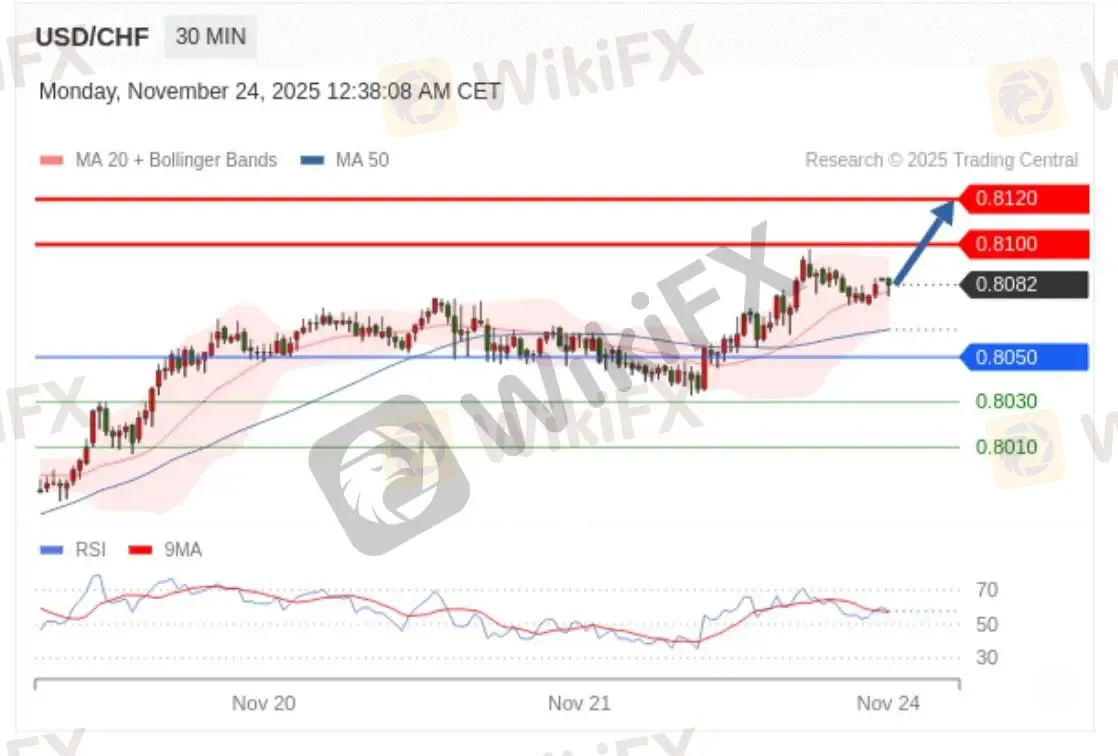
Task: Click the 0.8030 green support value
Action: pos(1006,402)
